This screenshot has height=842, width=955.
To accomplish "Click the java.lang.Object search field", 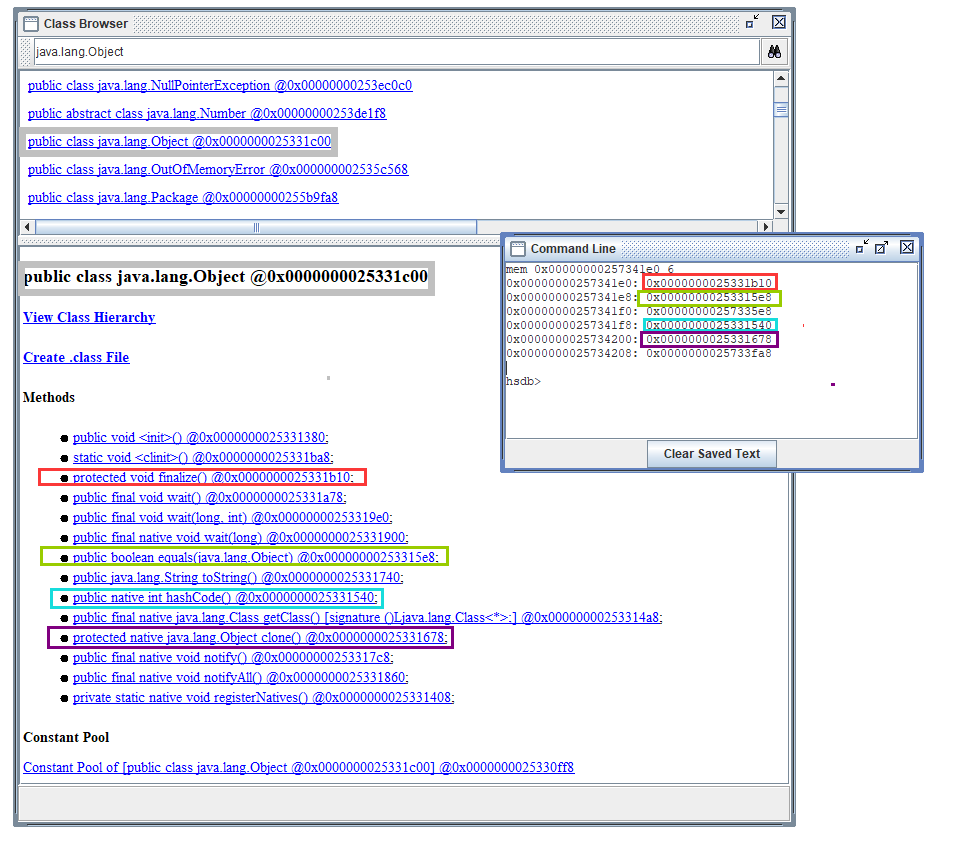I will [396, 52].
